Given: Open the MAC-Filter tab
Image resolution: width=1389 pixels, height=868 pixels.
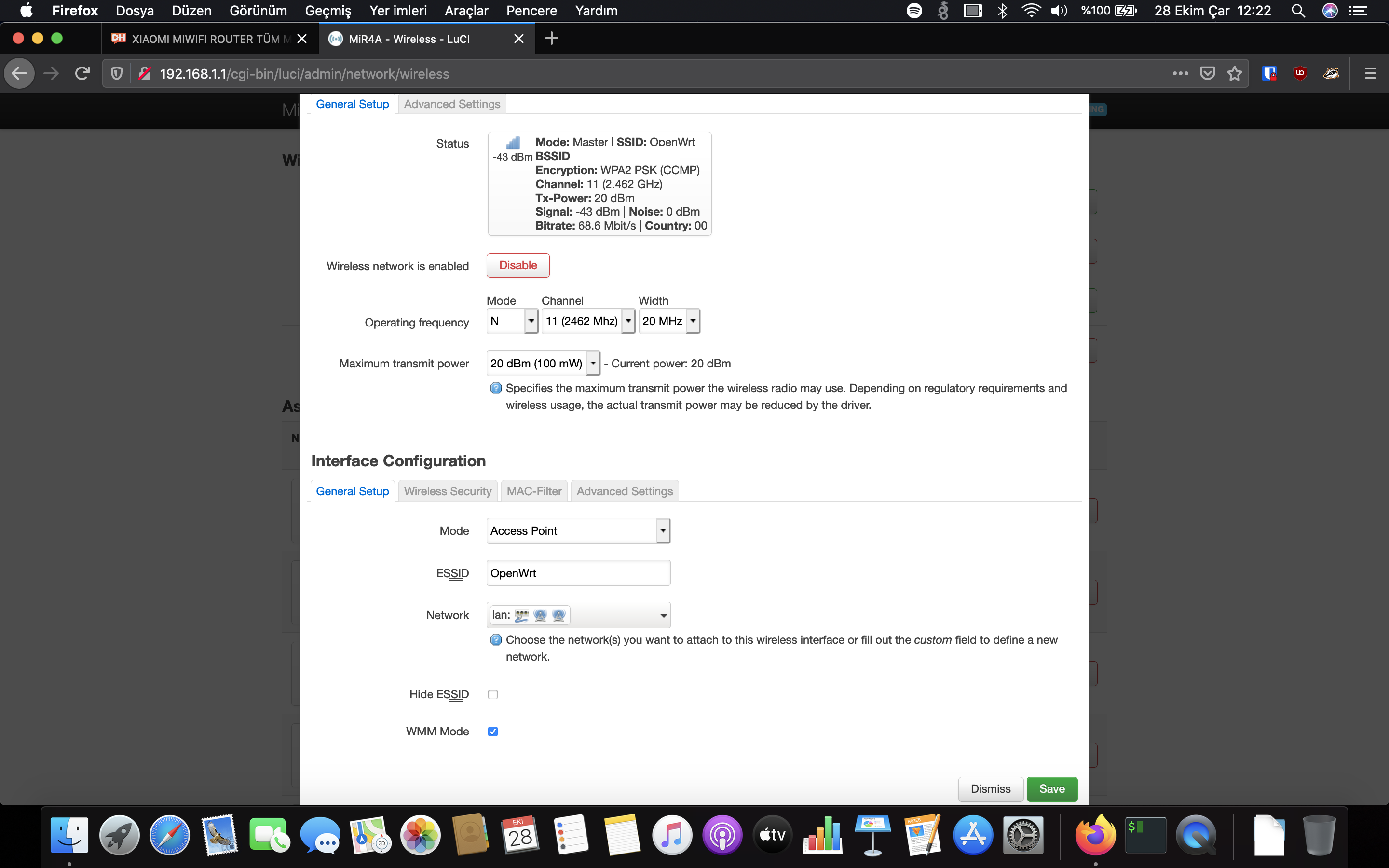Looking at the screenshot, I should pyautogui.click(x=534, y=491).
